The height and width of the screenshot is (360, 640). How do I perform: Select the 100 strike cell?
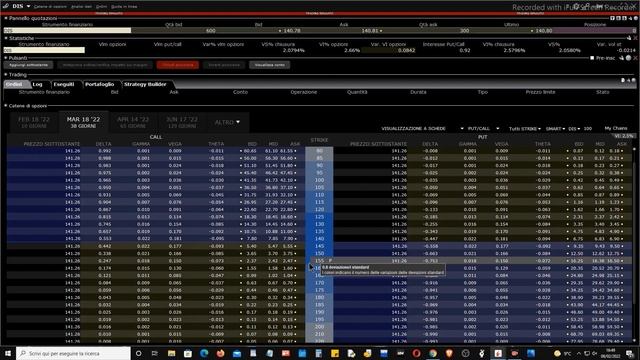point(319,180)
